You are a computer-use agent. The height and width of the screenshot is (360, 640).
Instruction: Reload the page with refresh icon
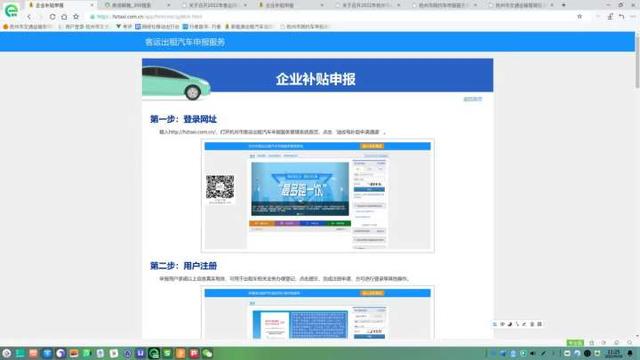52,17
